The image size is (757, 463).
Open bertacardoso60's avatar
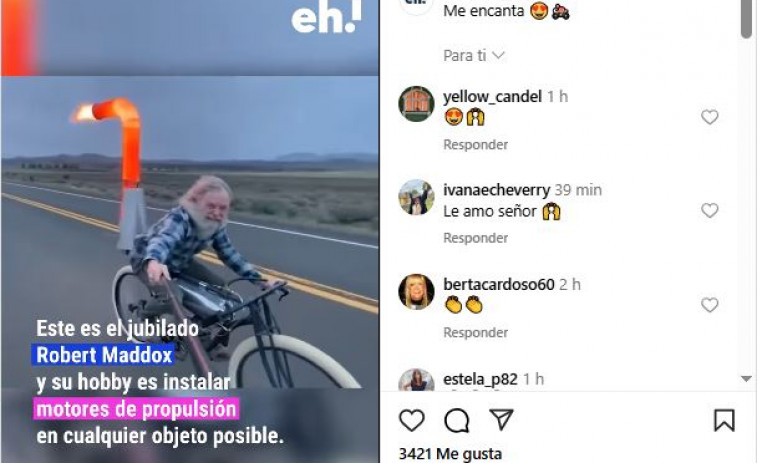416,292
